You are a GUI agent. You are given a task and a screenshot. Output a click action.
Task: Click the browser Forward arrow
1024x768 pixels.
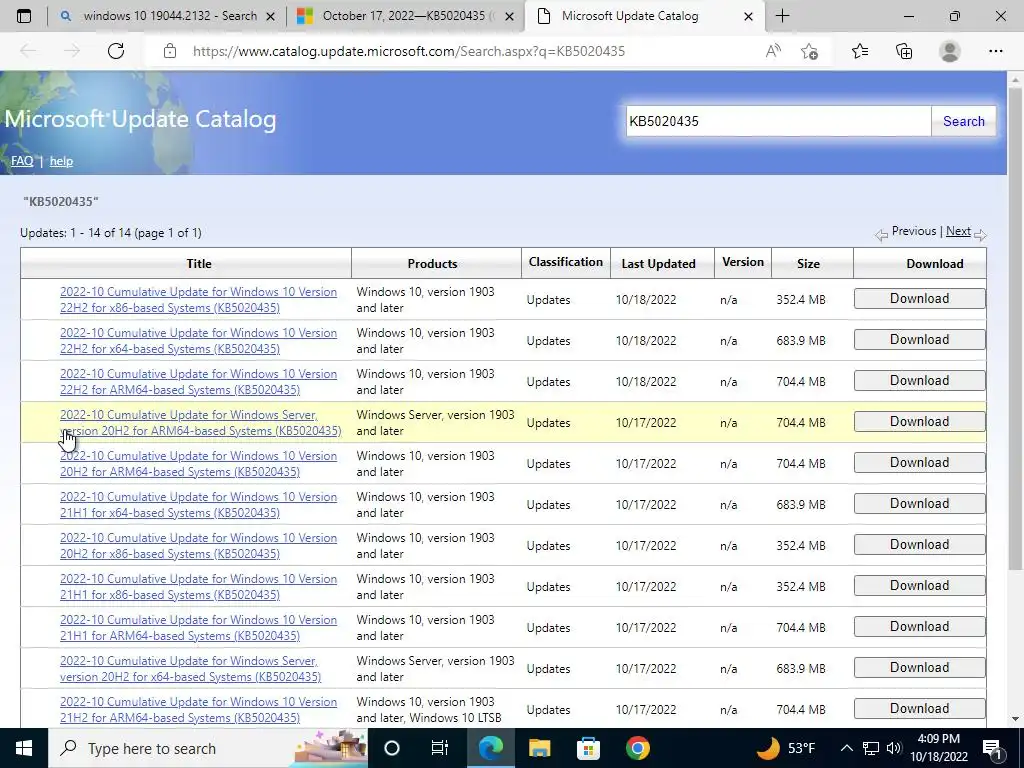coord(72,51)
